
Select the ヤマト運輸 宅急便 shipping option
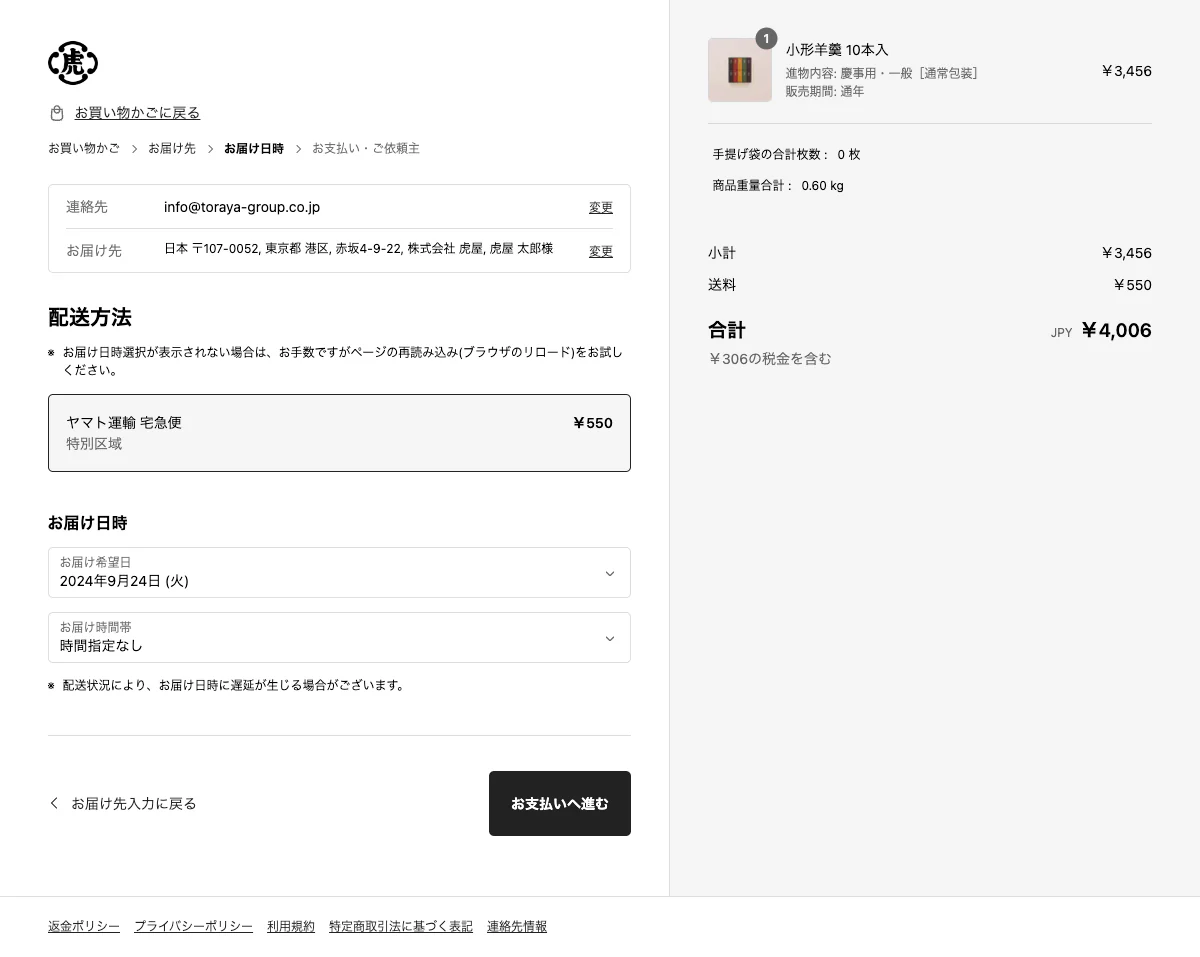(339, 432)
